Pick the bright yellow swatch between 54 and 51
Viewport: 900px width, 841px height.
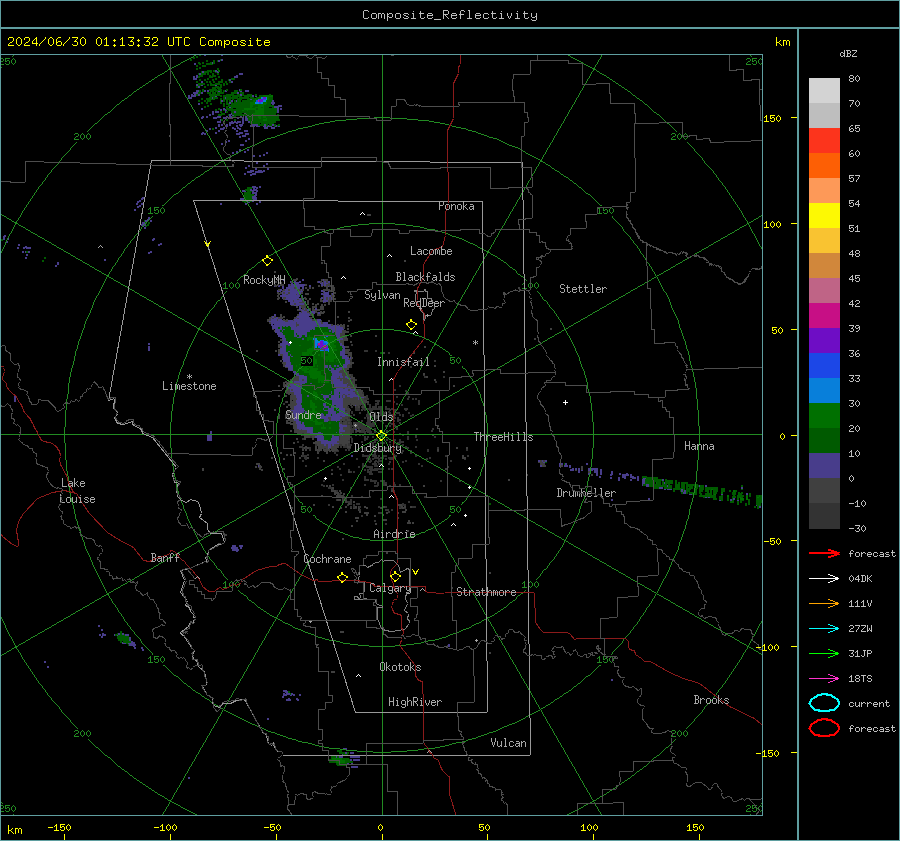824,216
